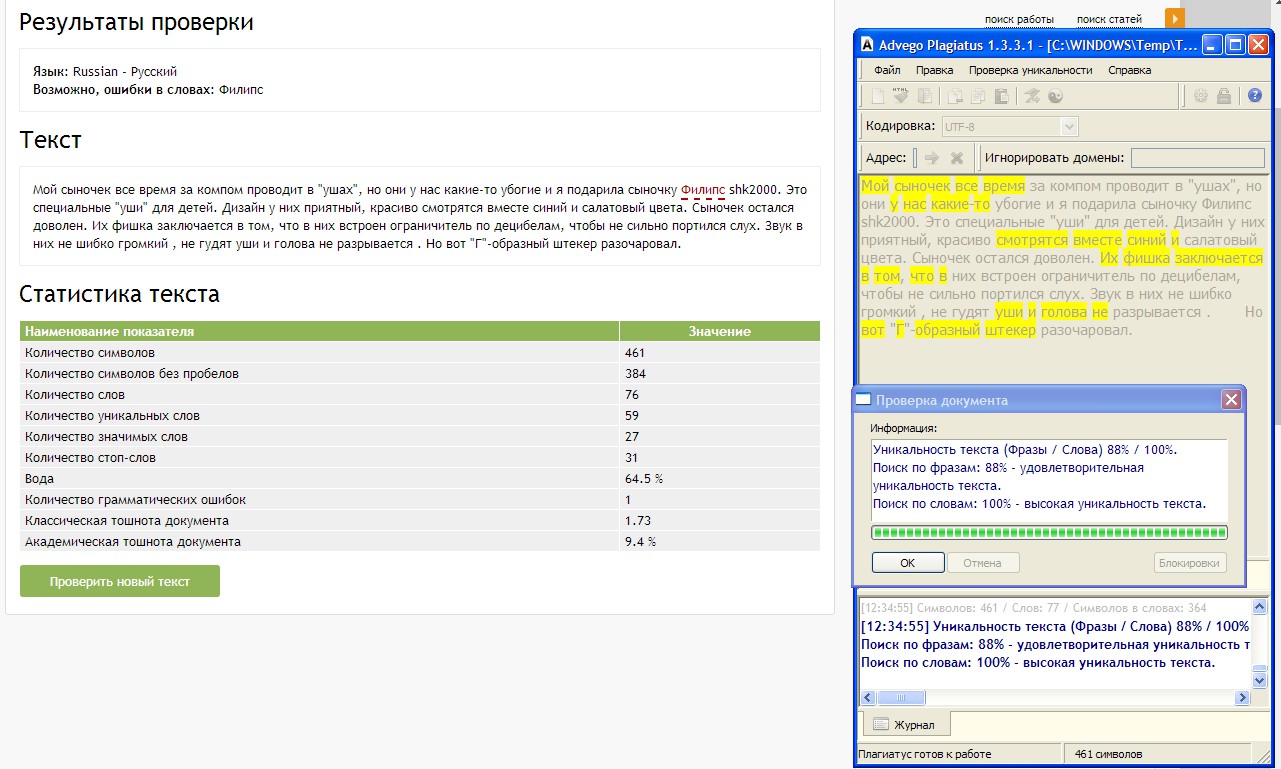Click the yin-yang deep check icon
The width and height of the screenshot is (1281, 769).
click(x=1055, y=96)
